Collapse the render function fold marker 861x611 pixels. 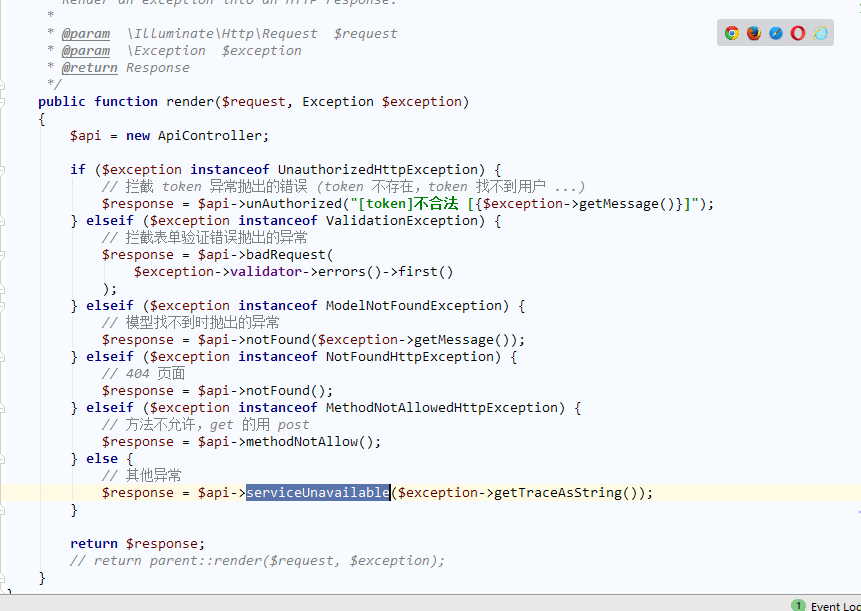tap(3, 102)
